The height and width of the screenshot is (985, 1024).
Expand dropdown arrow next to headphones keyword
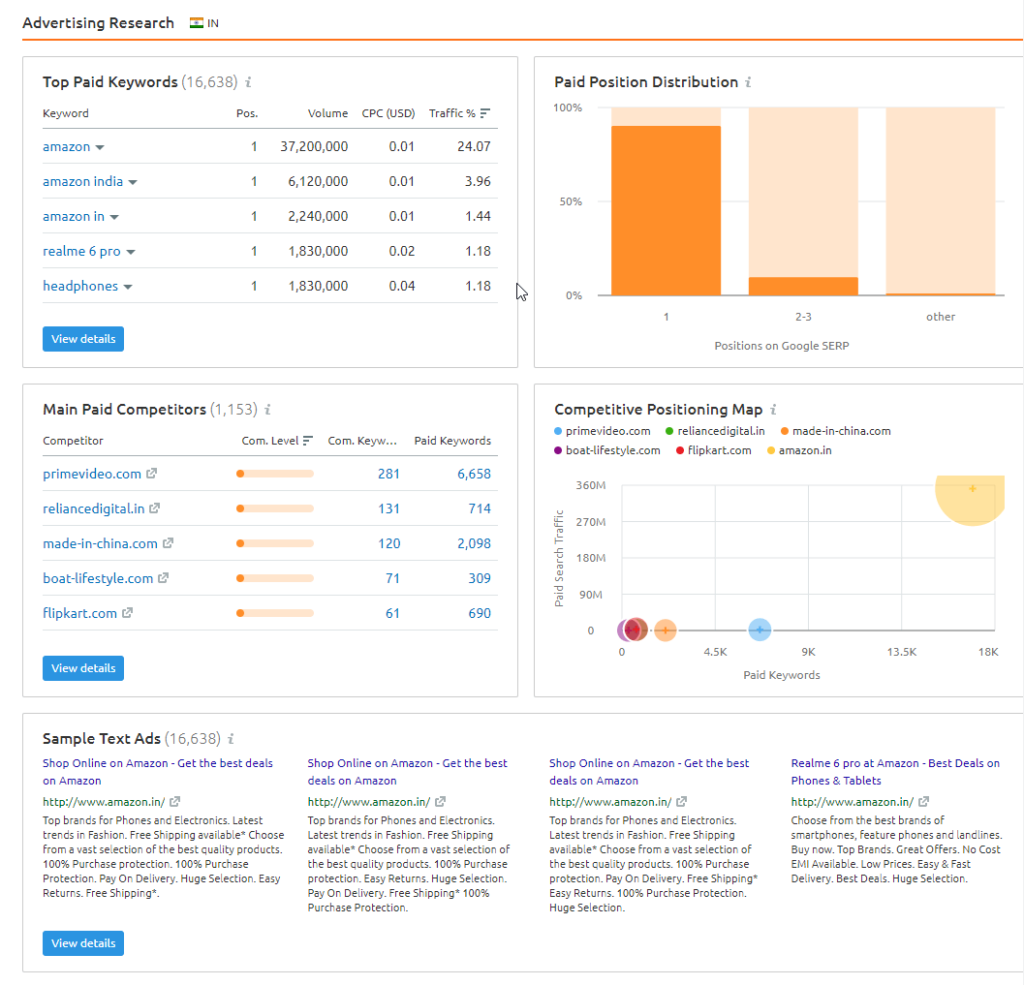point(128,287)
